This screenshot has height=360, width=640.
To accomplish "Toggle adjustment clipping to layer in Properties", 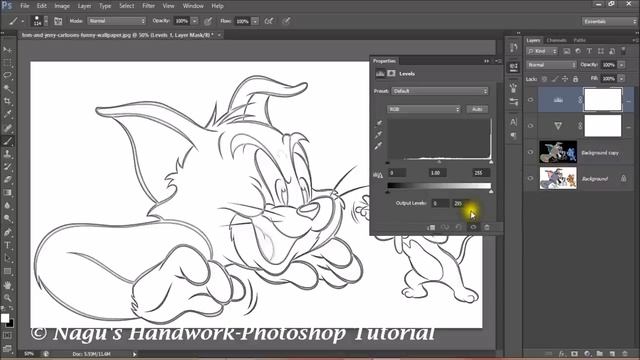I will (x=431, y=227).
